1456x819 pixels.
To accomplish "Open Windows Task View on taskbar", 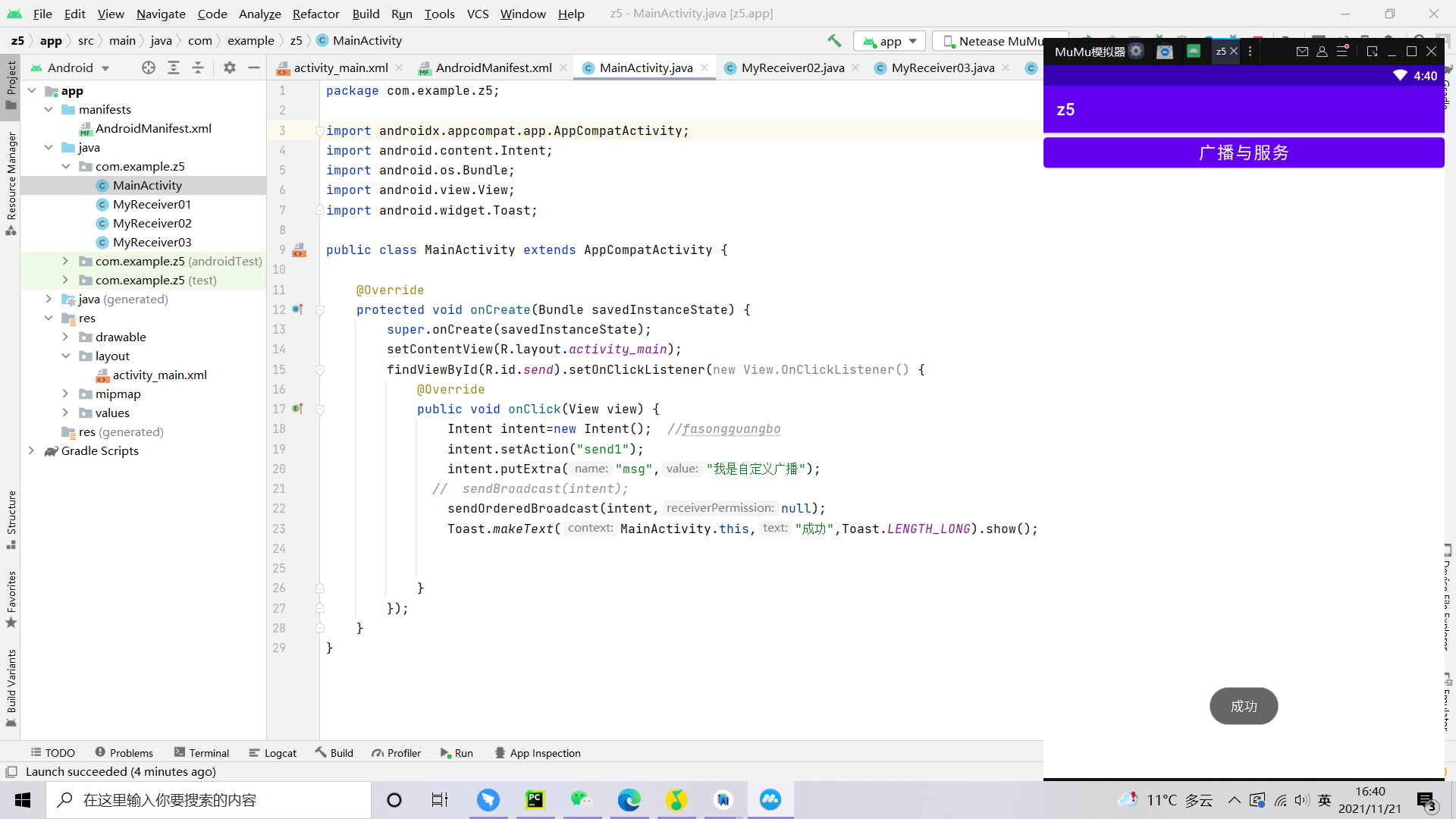I will 440,800.
